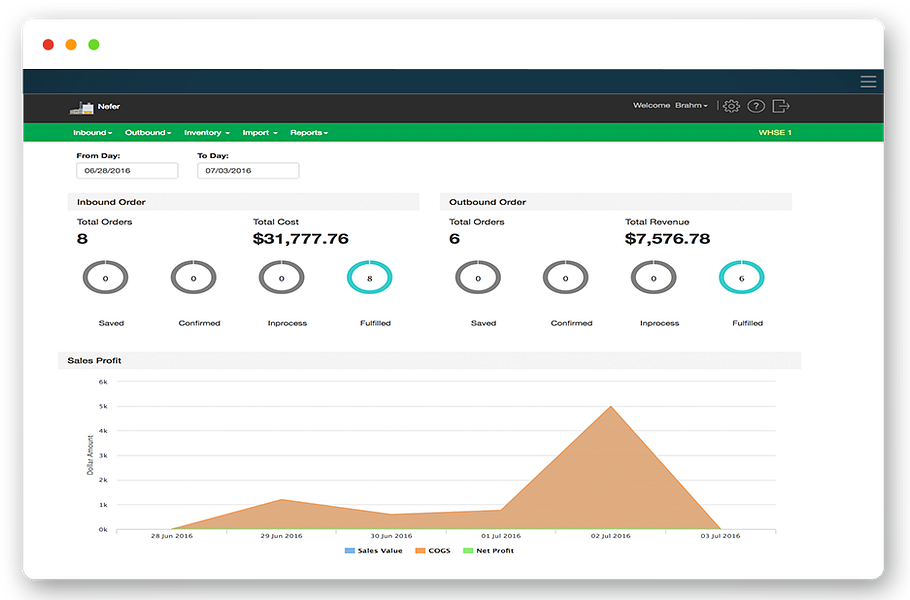
Task: Open the hamburger menu icon
Action: coord(868,82)
